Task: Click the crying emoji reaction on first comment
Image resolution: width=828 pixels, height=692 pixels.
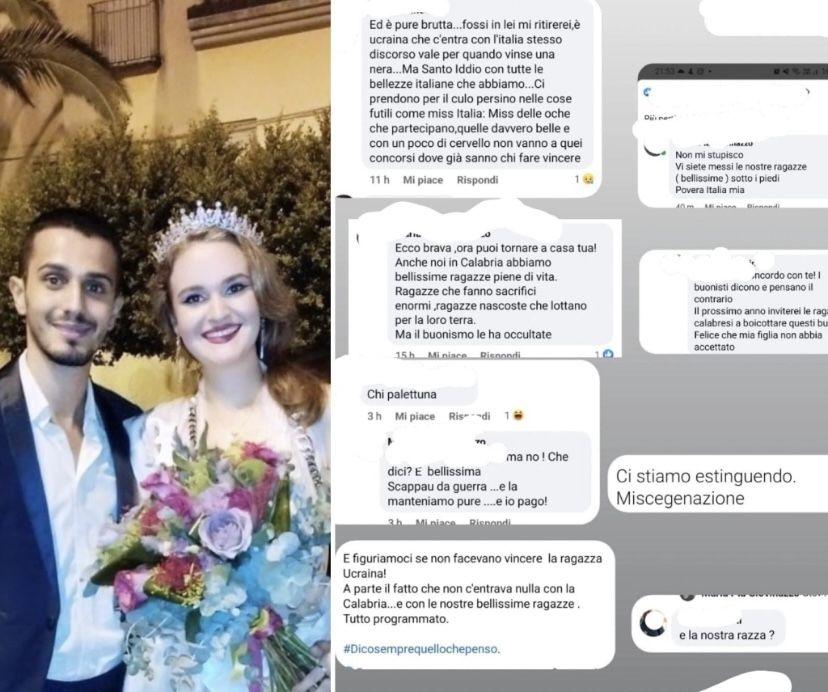Action: [x=588, y=180]
